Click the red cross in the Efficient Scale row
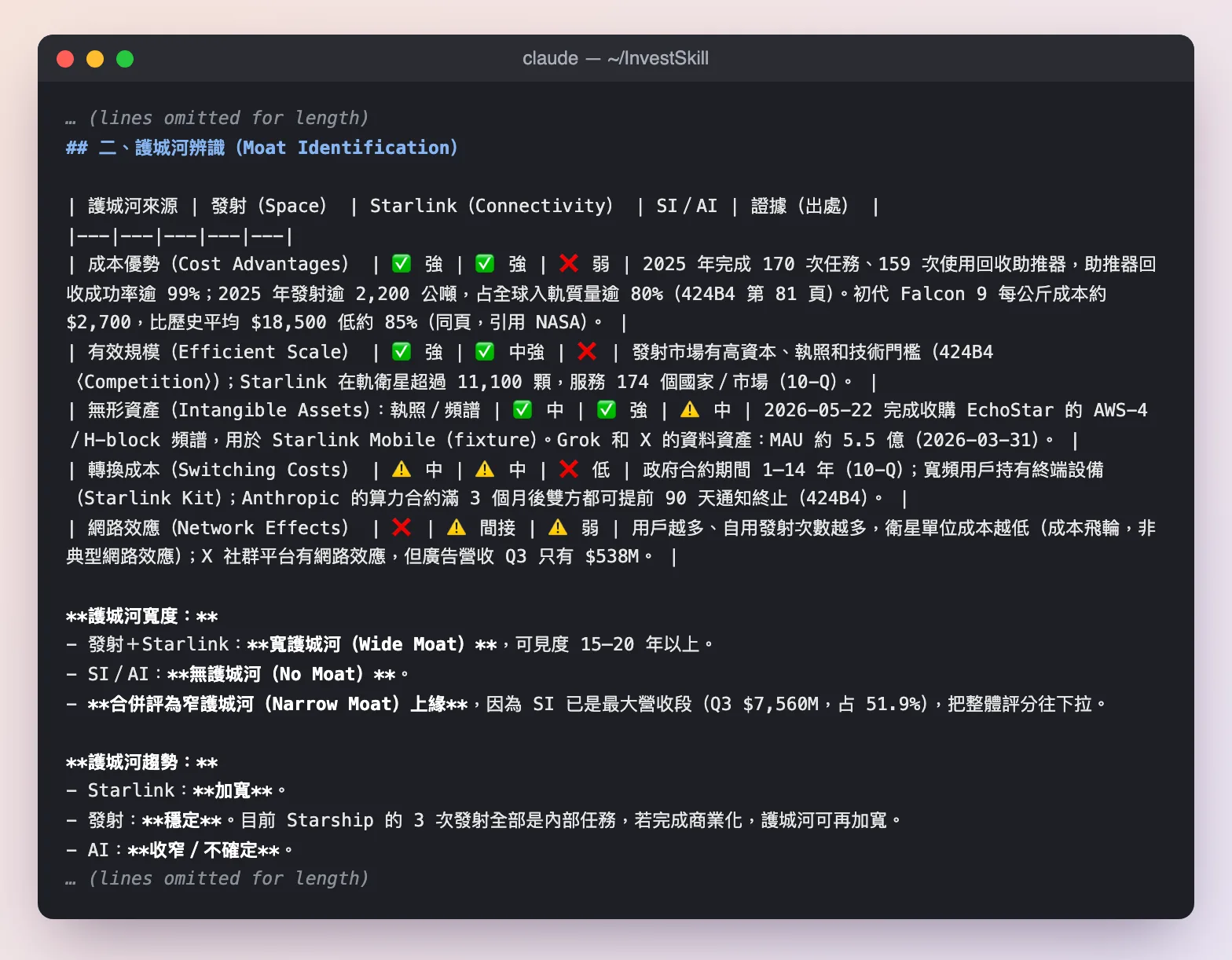The image size is (1232, 960). (587, 351)
